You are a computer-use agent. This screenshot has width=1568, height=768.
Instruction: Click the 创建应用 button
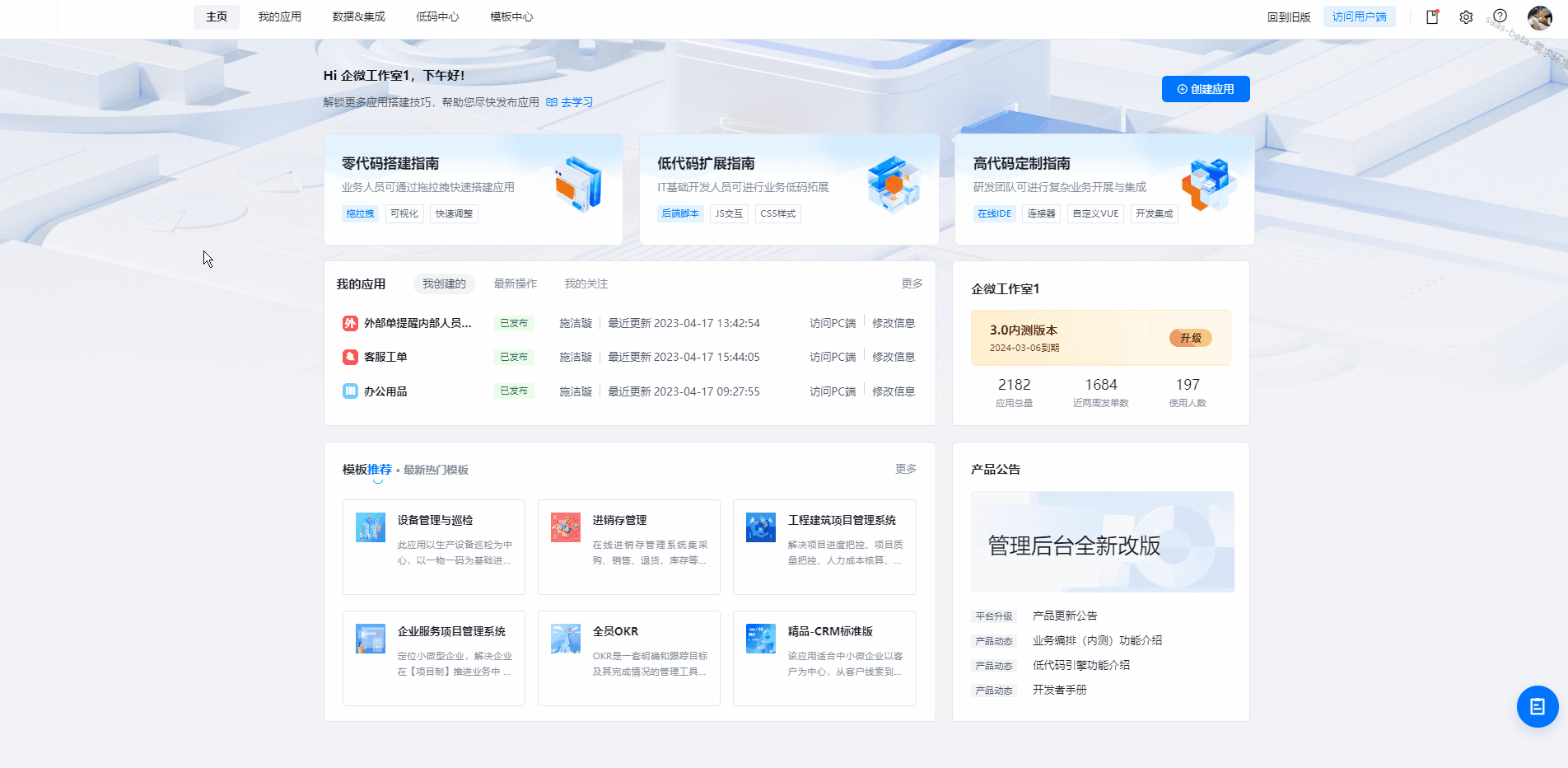[x=1206, y=89]
